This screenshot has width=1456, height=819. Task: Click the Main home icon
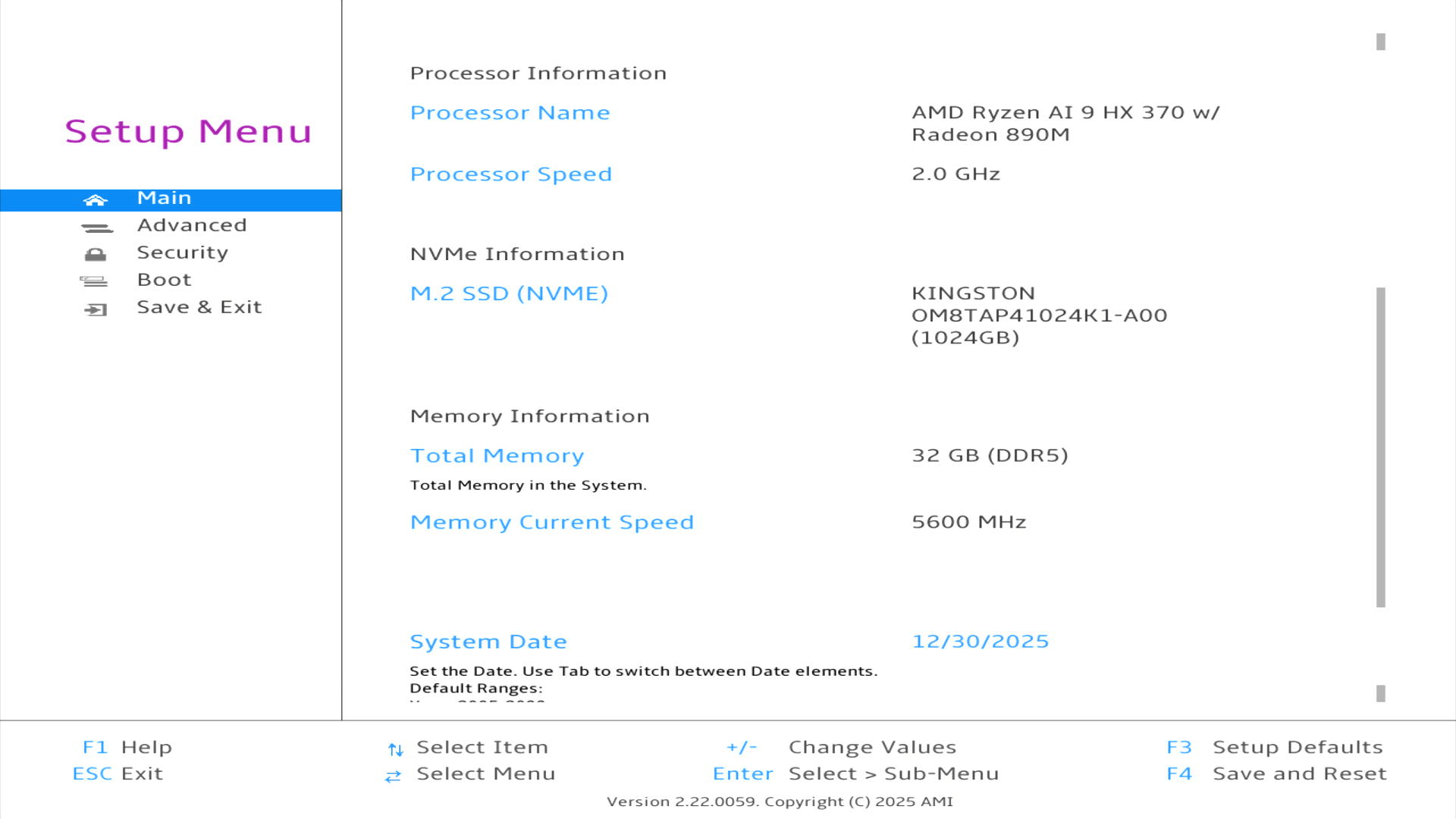coord(96,200)
